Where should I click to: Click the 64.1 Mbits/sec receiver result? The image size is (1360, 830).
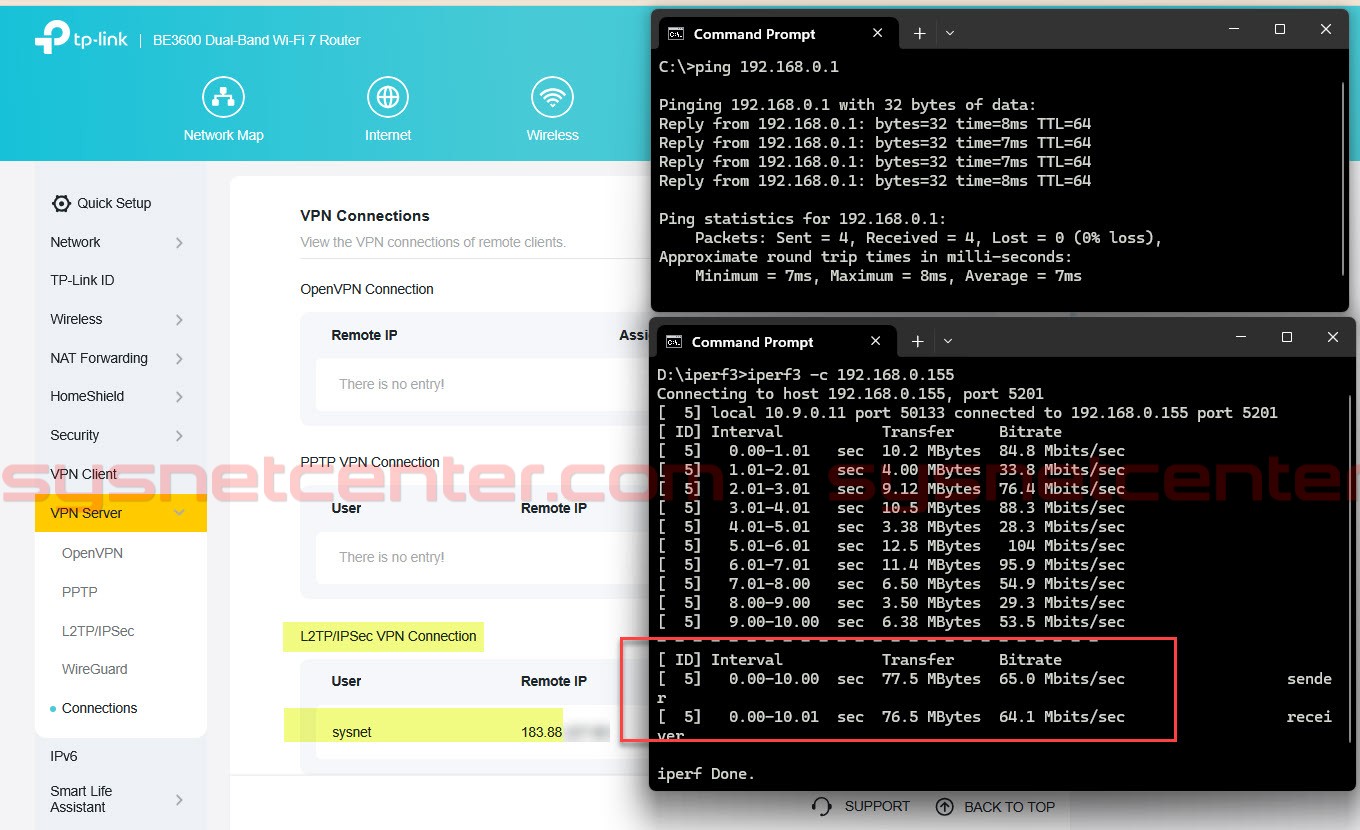(1062, 717)
